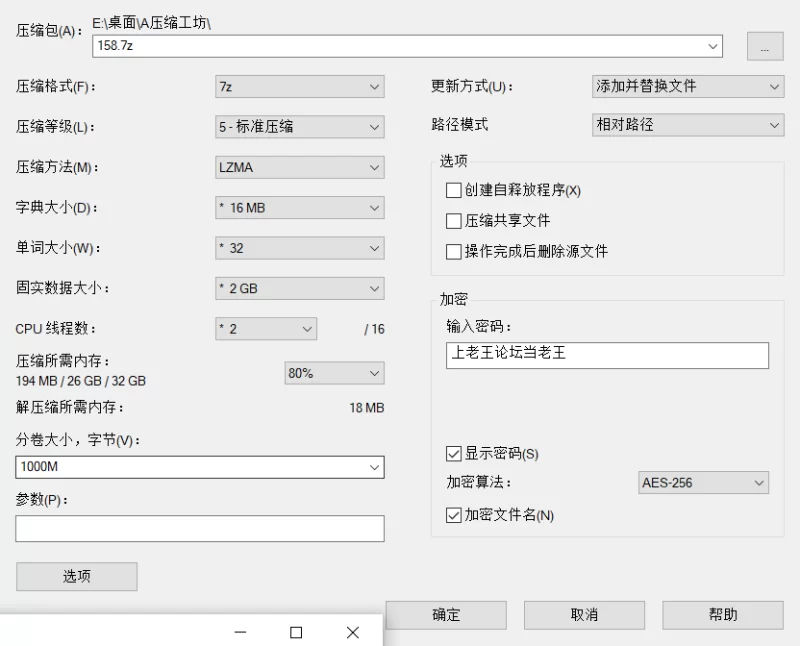Maximize the window at the bottom
The width and height of the screenshot is (800, 646).
[x=296, y=633]
